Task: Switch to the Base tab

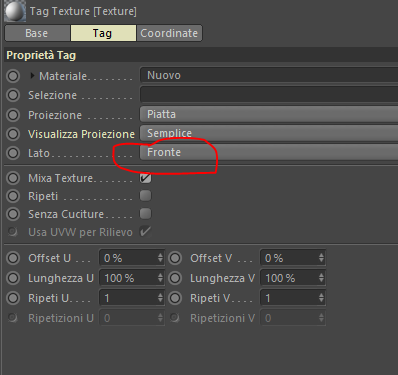Action: click(37, 33)
